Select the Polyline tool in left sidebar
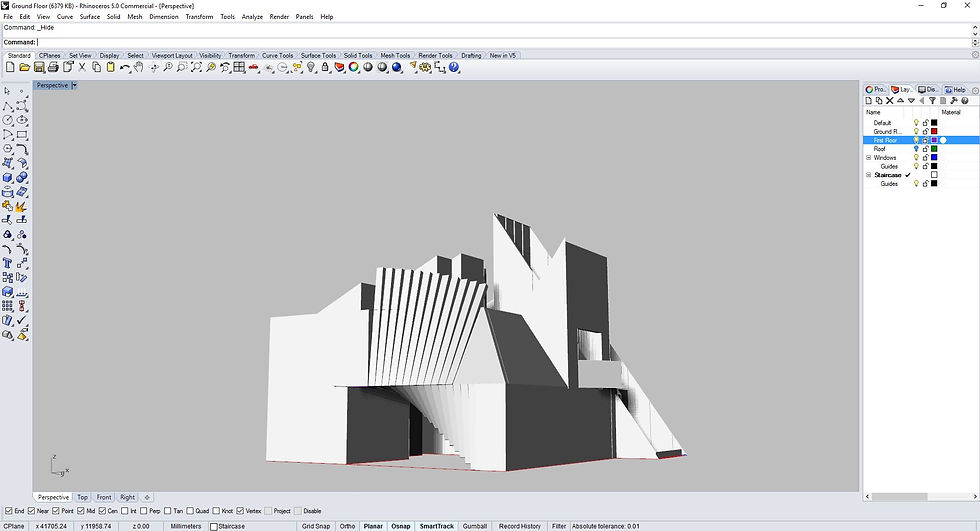The width and height of the screenshot is (980, 531). coord(8,106)
